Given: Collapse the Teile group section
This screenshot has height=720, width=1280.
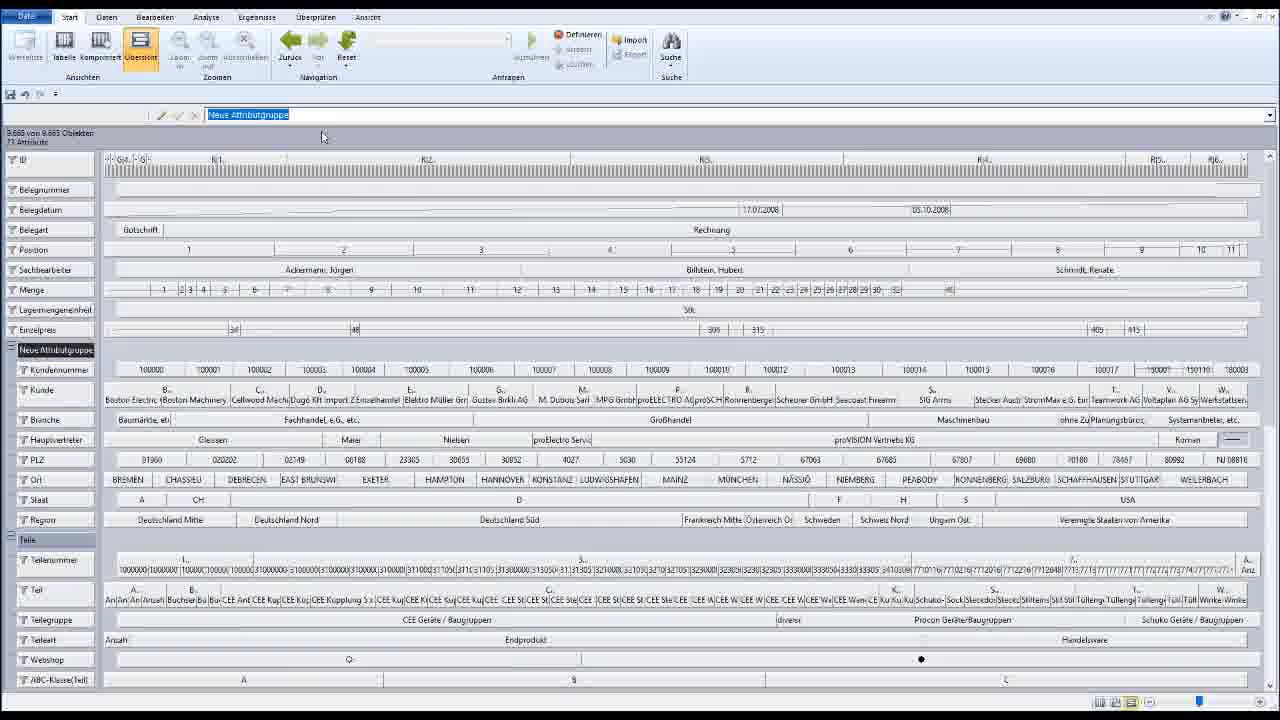Looking at the screenshot, I should [11, 538].
